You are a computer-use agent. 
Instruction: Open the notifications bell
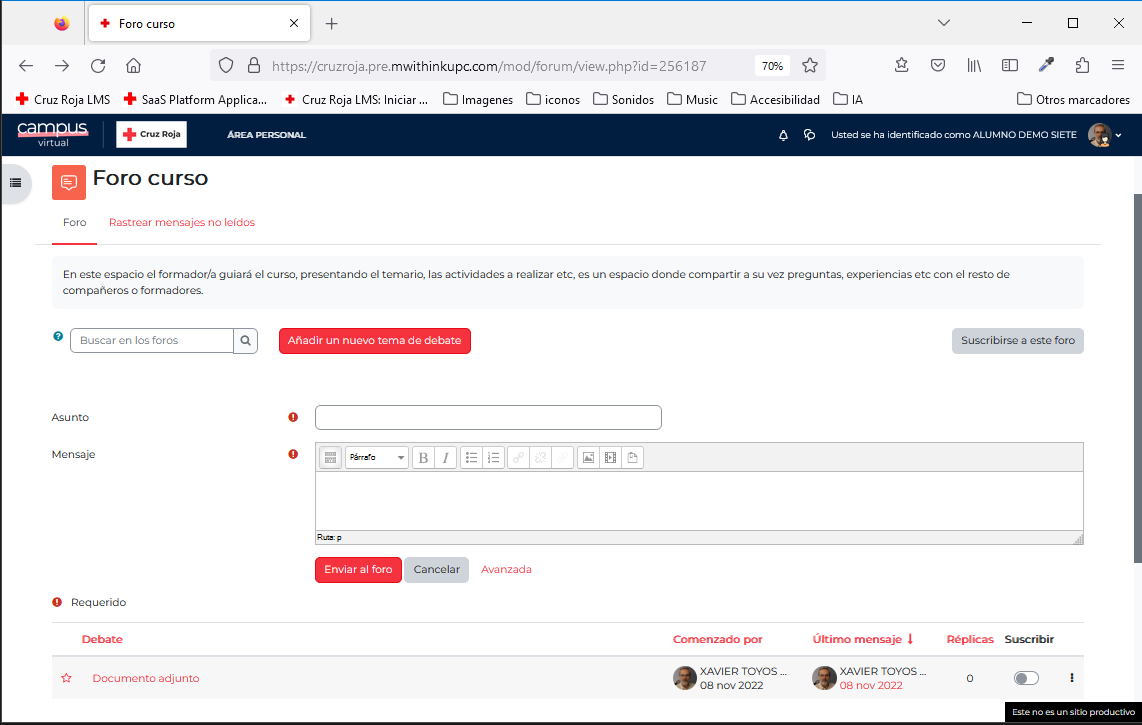click(x=783, y=135)
